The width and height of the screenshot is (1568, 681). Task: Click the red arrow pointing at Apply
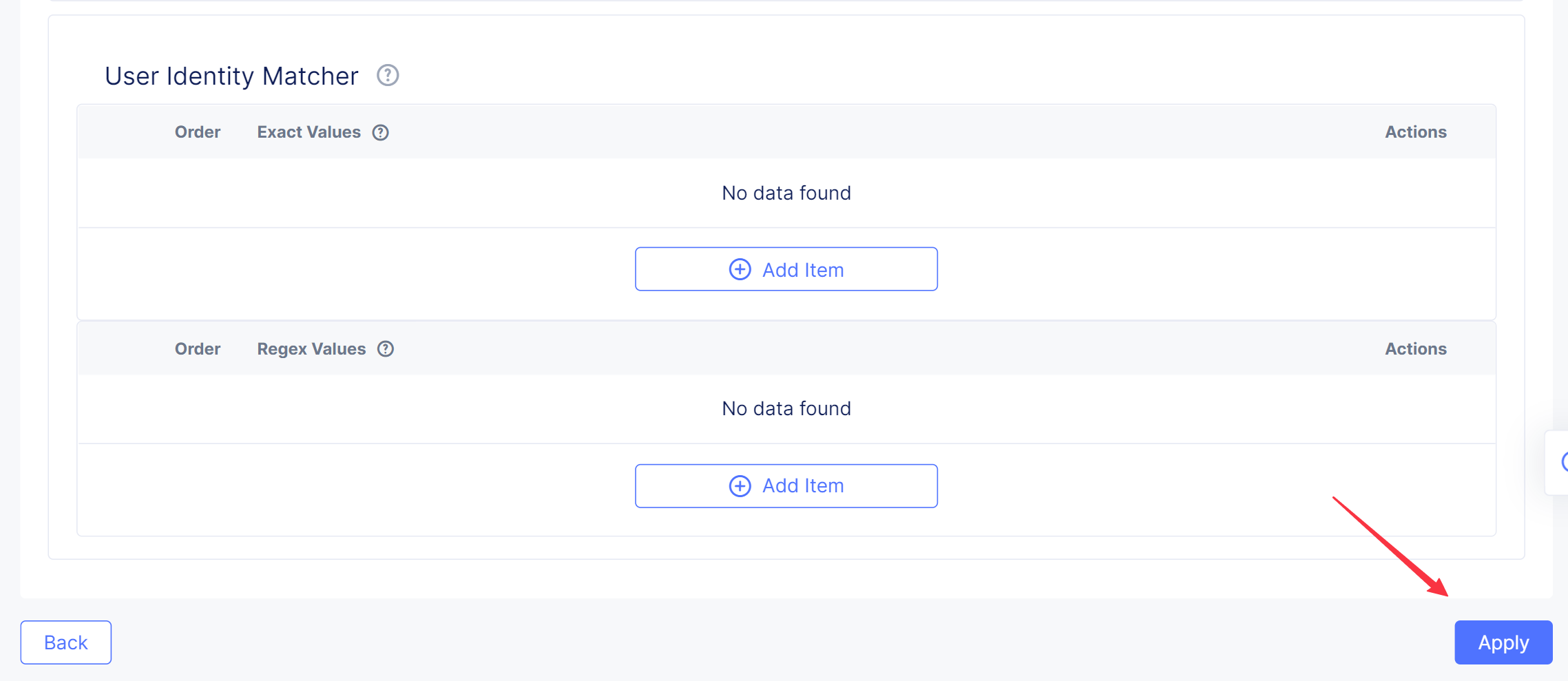pyautogui.click(x=1391, y=546)
